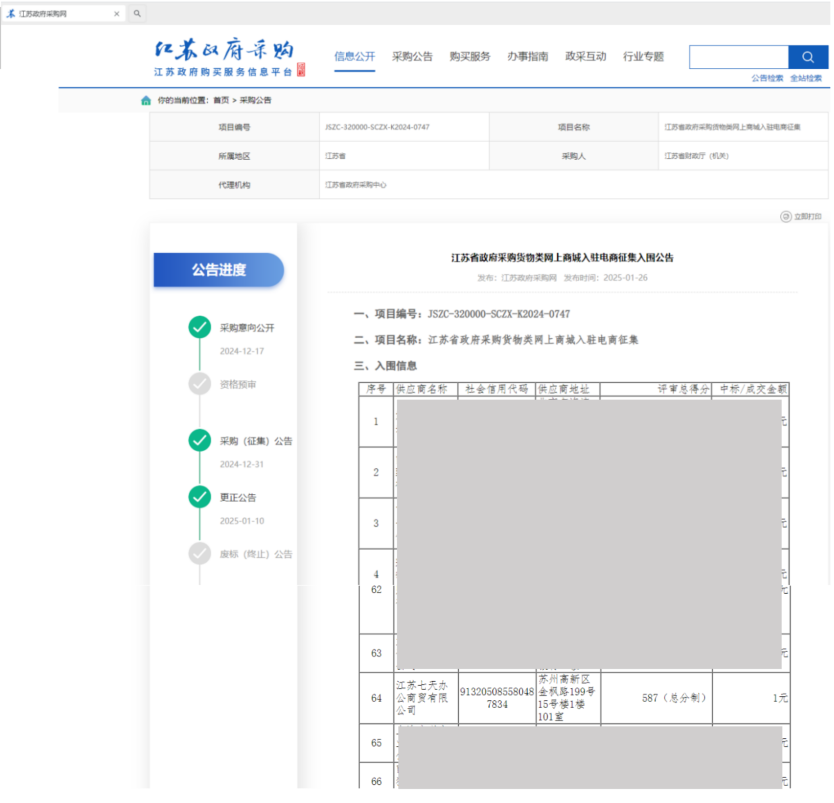The image size is (834, 803).
Task: Open the 资格预审 progress step
Action: pyautogui.click(x=238, y=384)
